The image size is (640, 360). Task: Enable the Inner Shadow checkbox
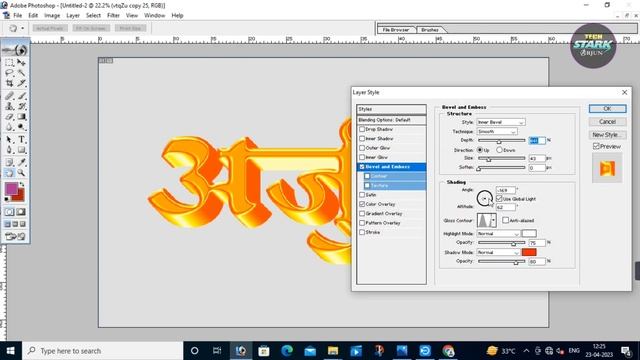tap(362, 138)
